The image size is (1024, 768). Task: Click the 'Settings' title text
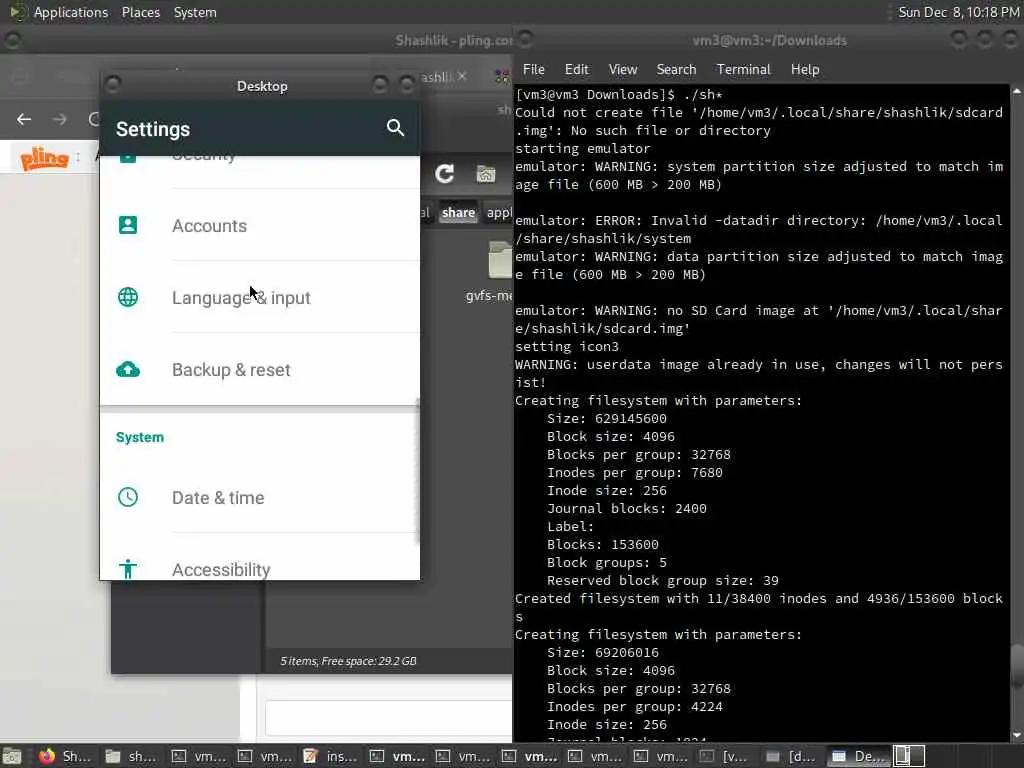pyautogui.click(x=153, y=129)
